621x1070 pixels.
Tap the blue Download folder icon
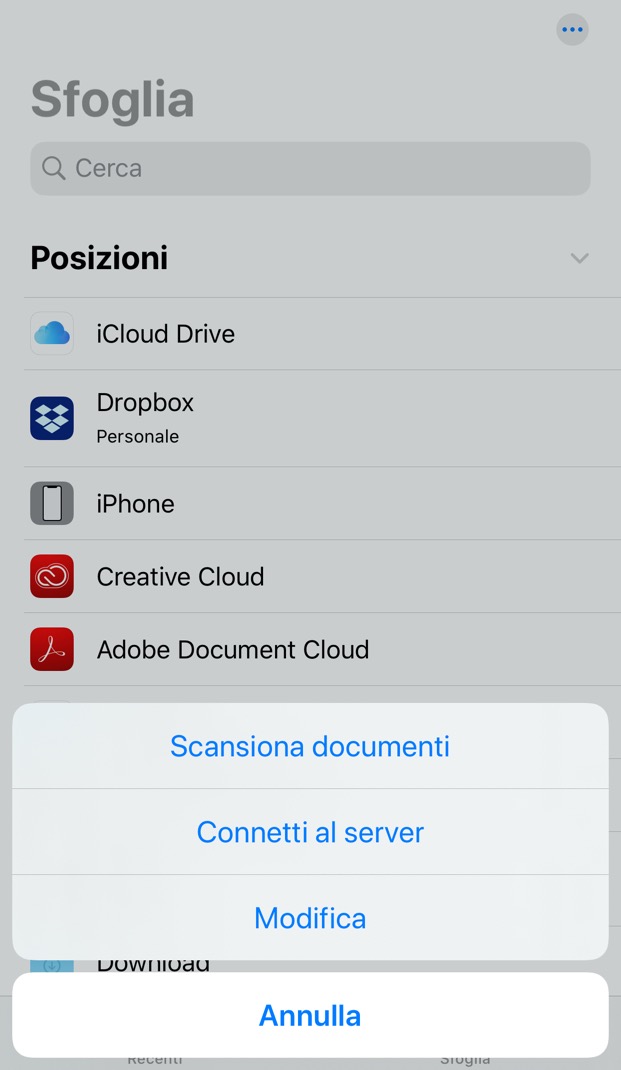click(x=52, y=965)
